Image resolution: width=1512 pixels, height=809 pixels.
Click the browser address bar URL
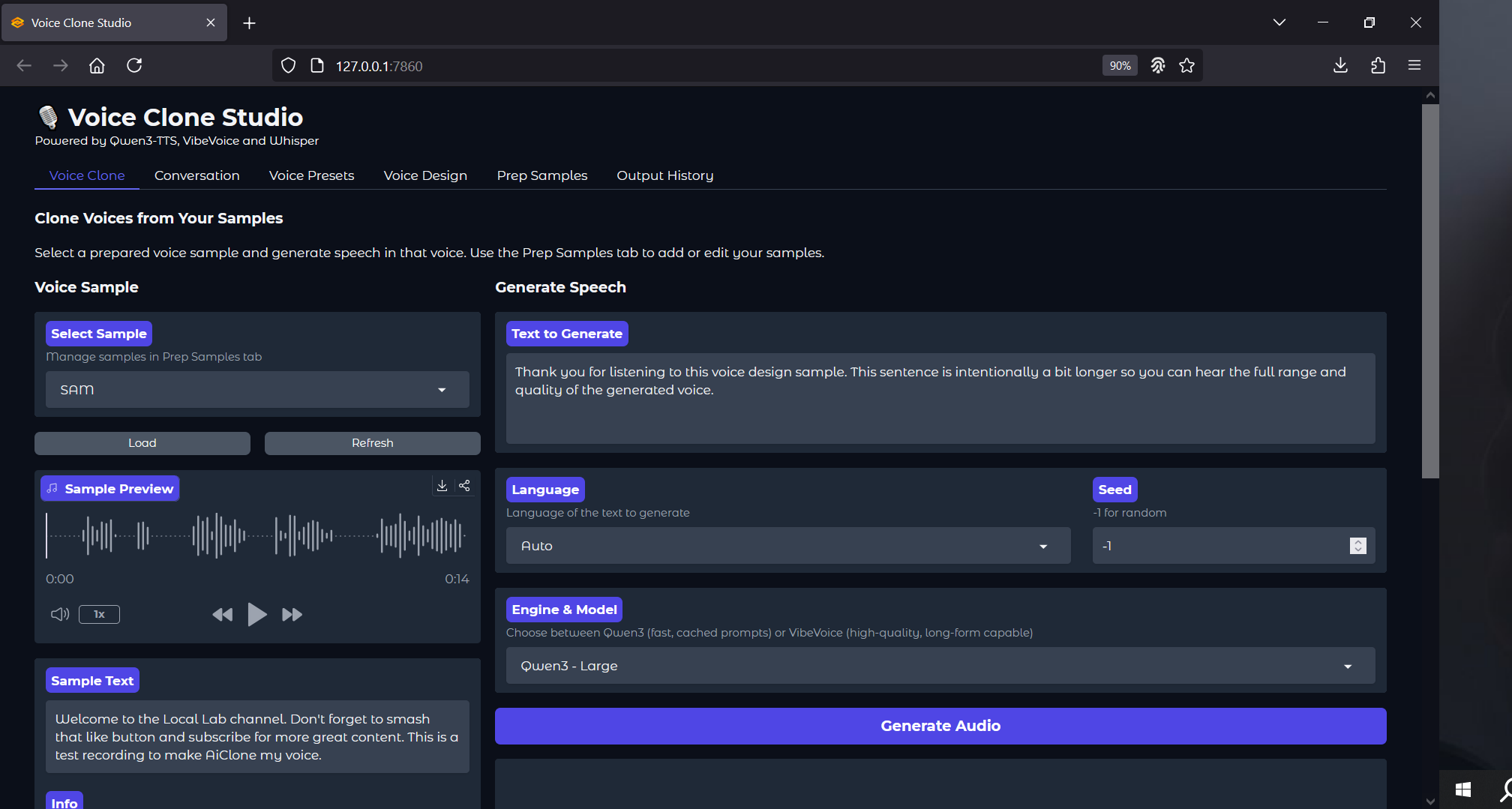[379, 66]
